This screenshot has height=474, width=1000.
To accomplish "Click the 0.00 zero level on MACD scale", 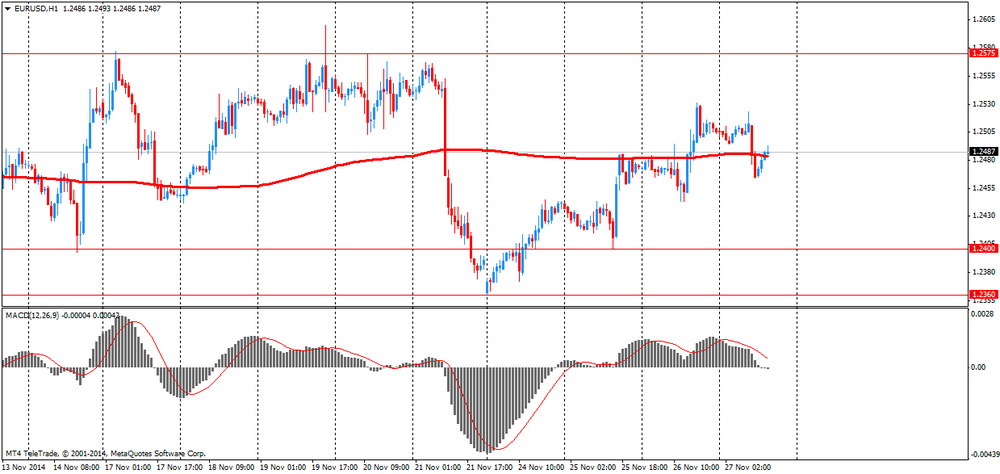I will point(978,368).
